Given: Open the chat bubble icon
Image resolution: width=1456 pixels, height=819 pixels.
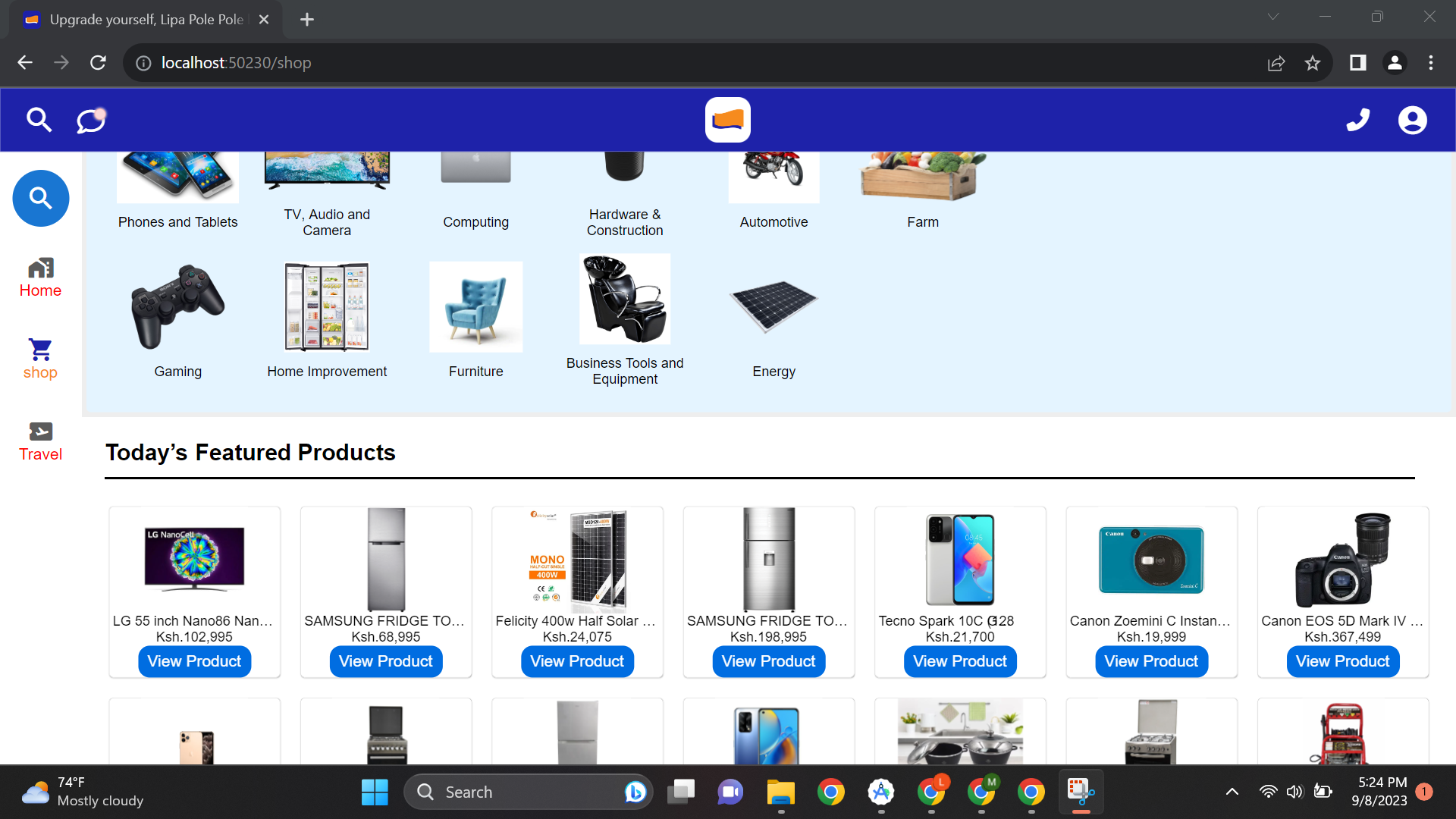Looking at the screenshot, I should coord(91,120).
